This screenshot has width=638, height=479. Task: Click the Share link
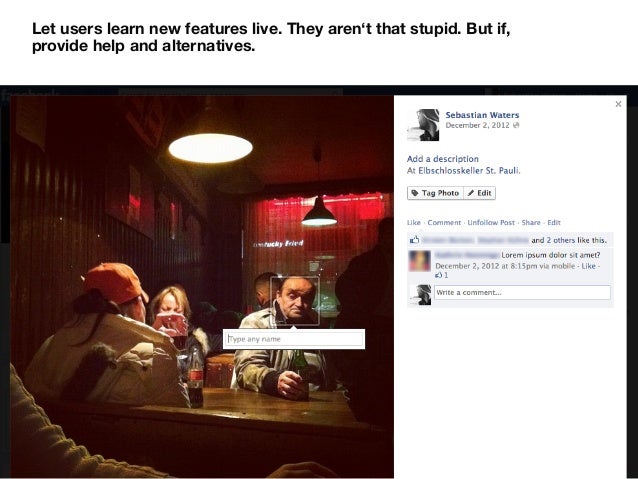tap(531, 223)
